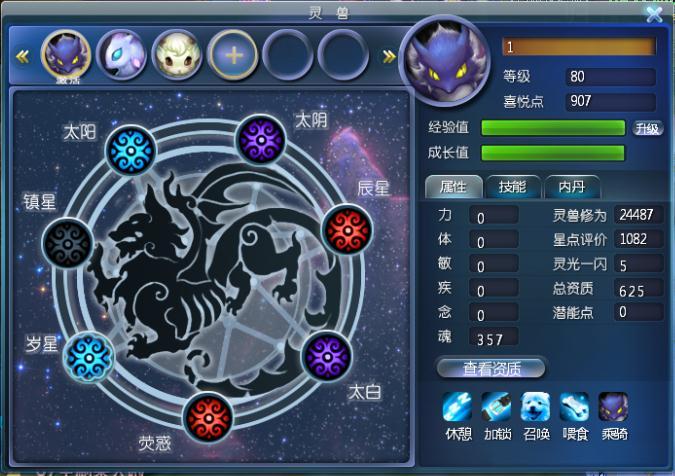Select the 太白 purple orb

coord(327,356)
